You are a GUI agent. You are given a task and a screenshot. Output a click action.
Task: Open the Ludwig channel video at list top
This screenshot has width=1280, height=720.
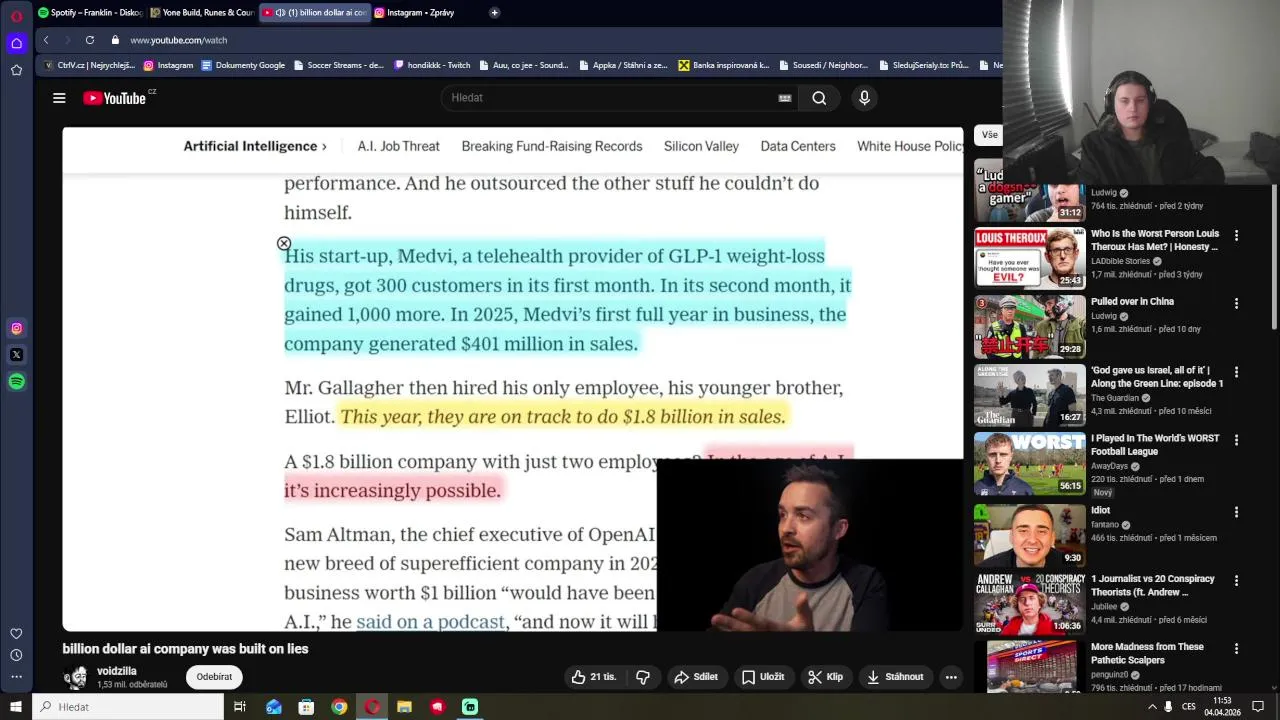[1030, 202]
